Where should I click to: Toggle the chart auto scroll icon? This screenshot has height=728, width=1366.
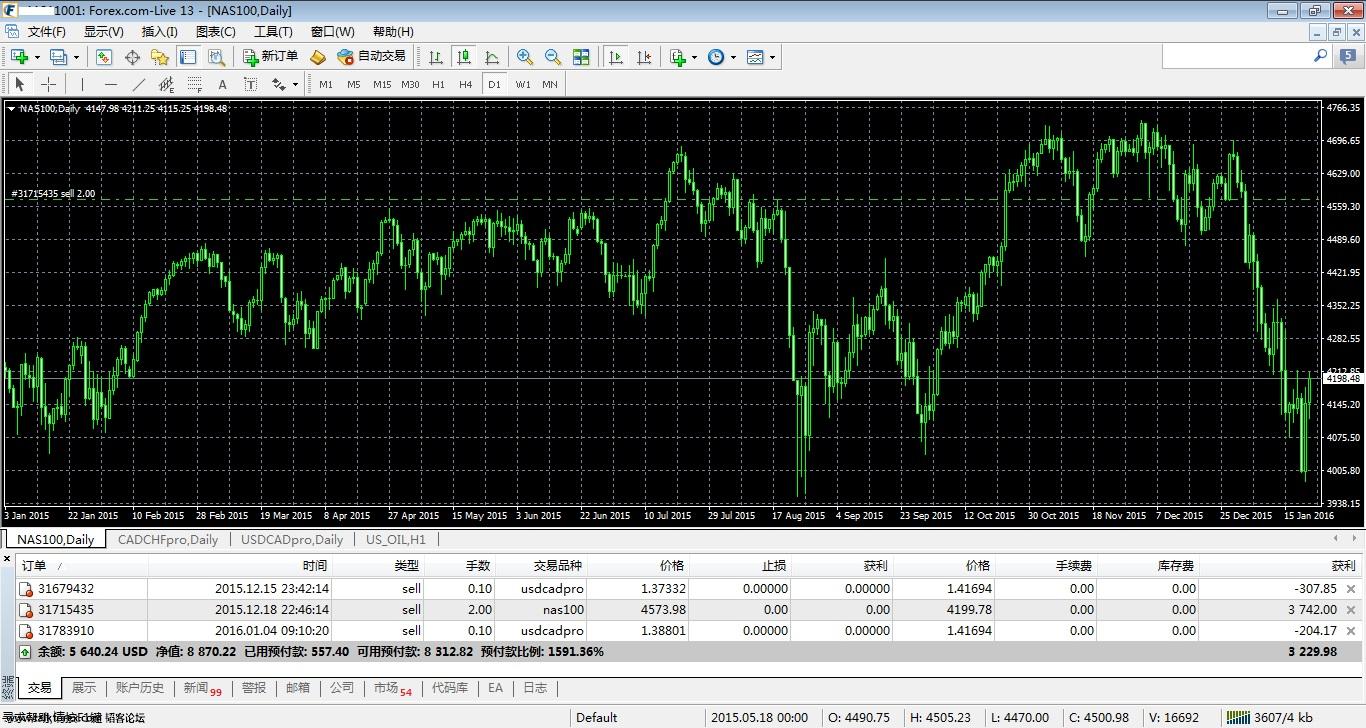click(616, 57)
